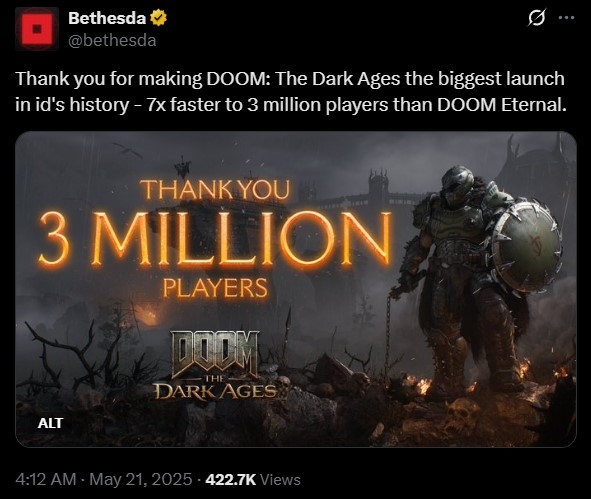Click the skull at image bottom right
Viewport: 591px width, 499px height.
[460, 415]
